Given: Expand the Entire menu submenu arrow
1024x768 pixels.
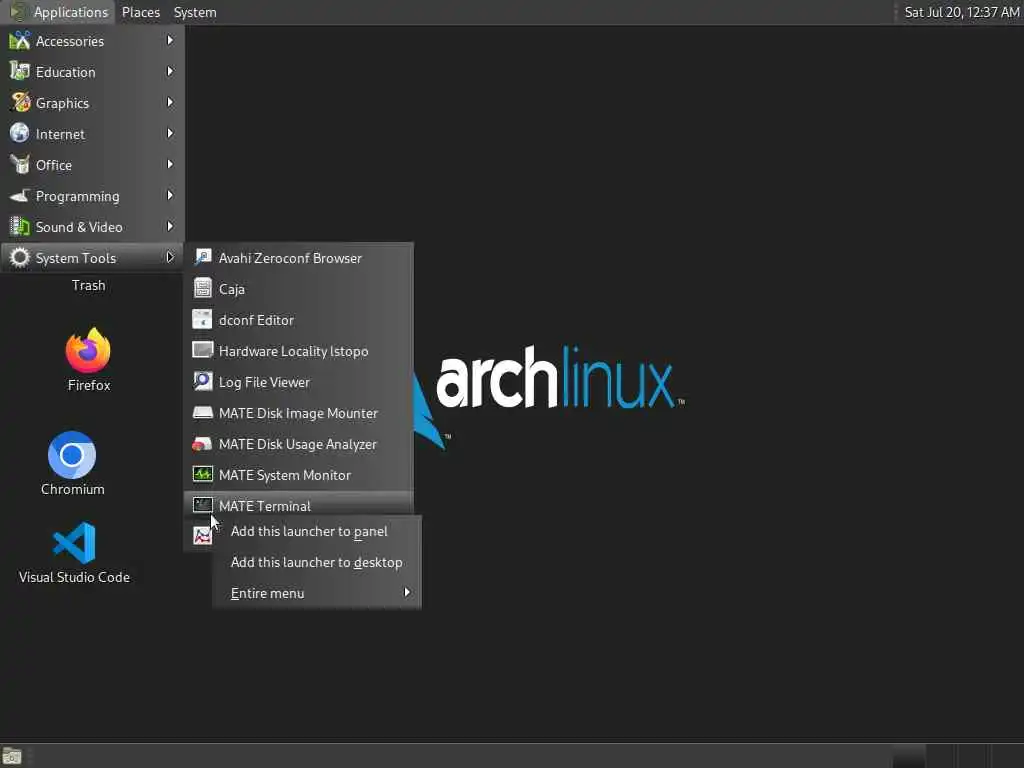Looking at the screenshot, I should pyautogui.click(x=407, y=592).
